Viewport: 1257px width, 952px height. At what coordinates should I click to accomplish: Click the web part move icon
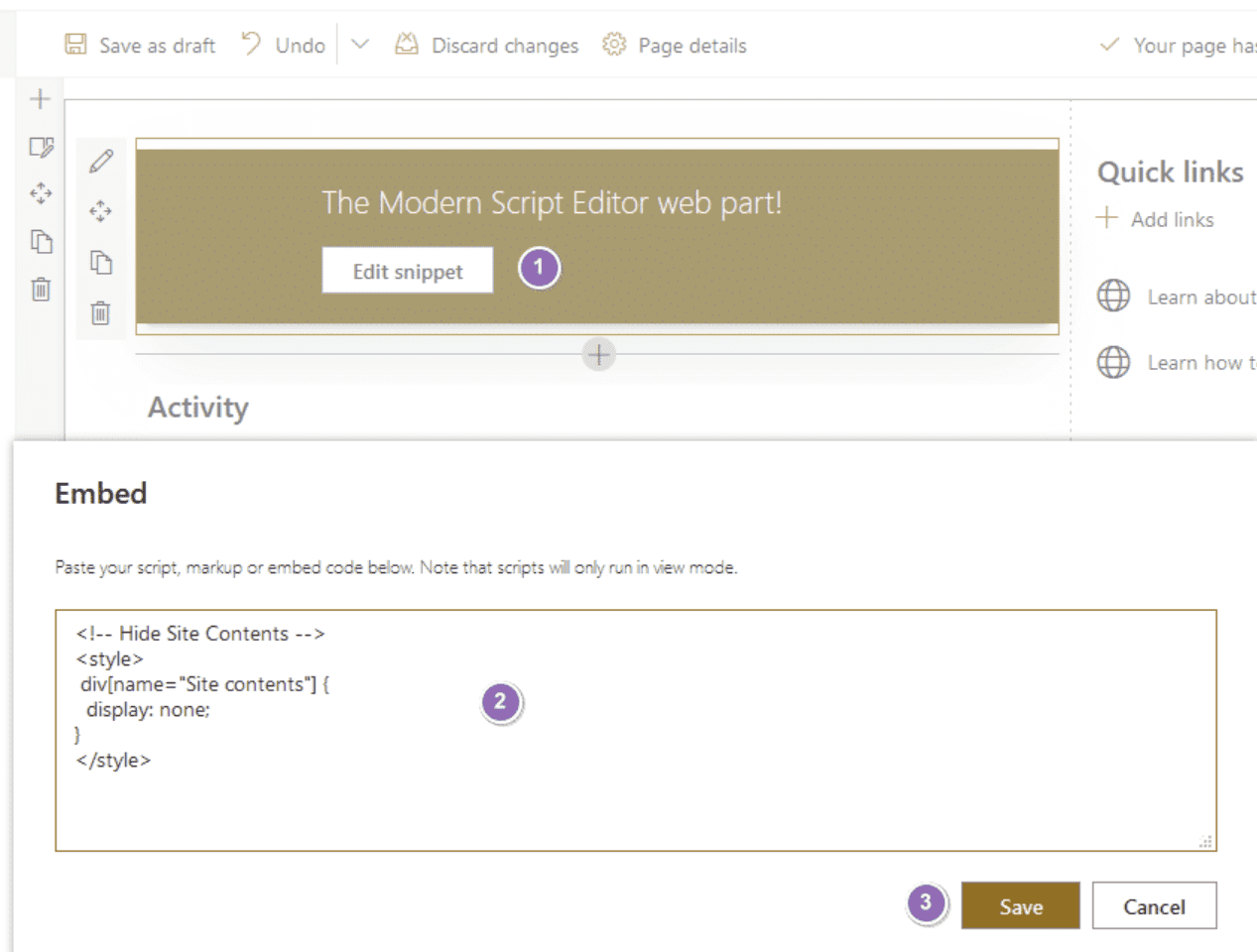click(x=101, y=211)
